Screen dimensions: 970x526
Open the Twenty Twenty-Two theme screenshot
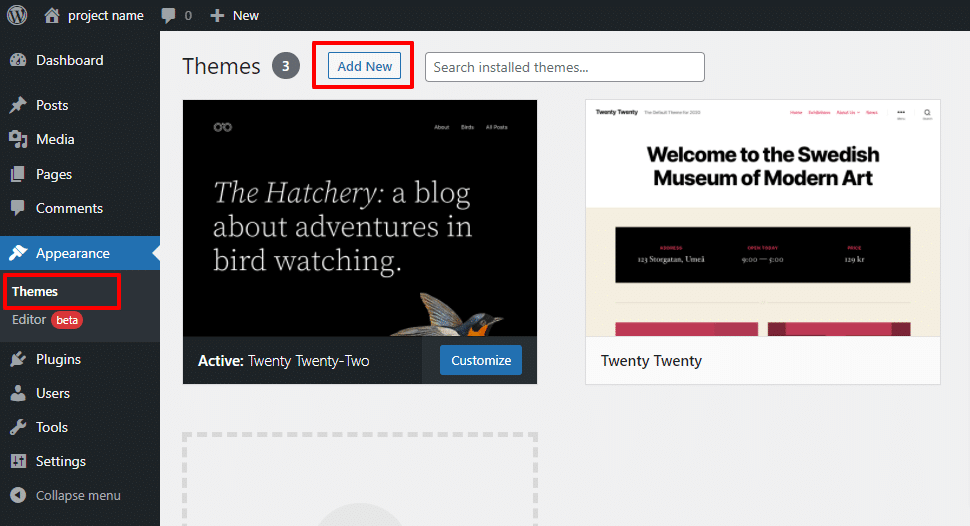pos(360,218)
